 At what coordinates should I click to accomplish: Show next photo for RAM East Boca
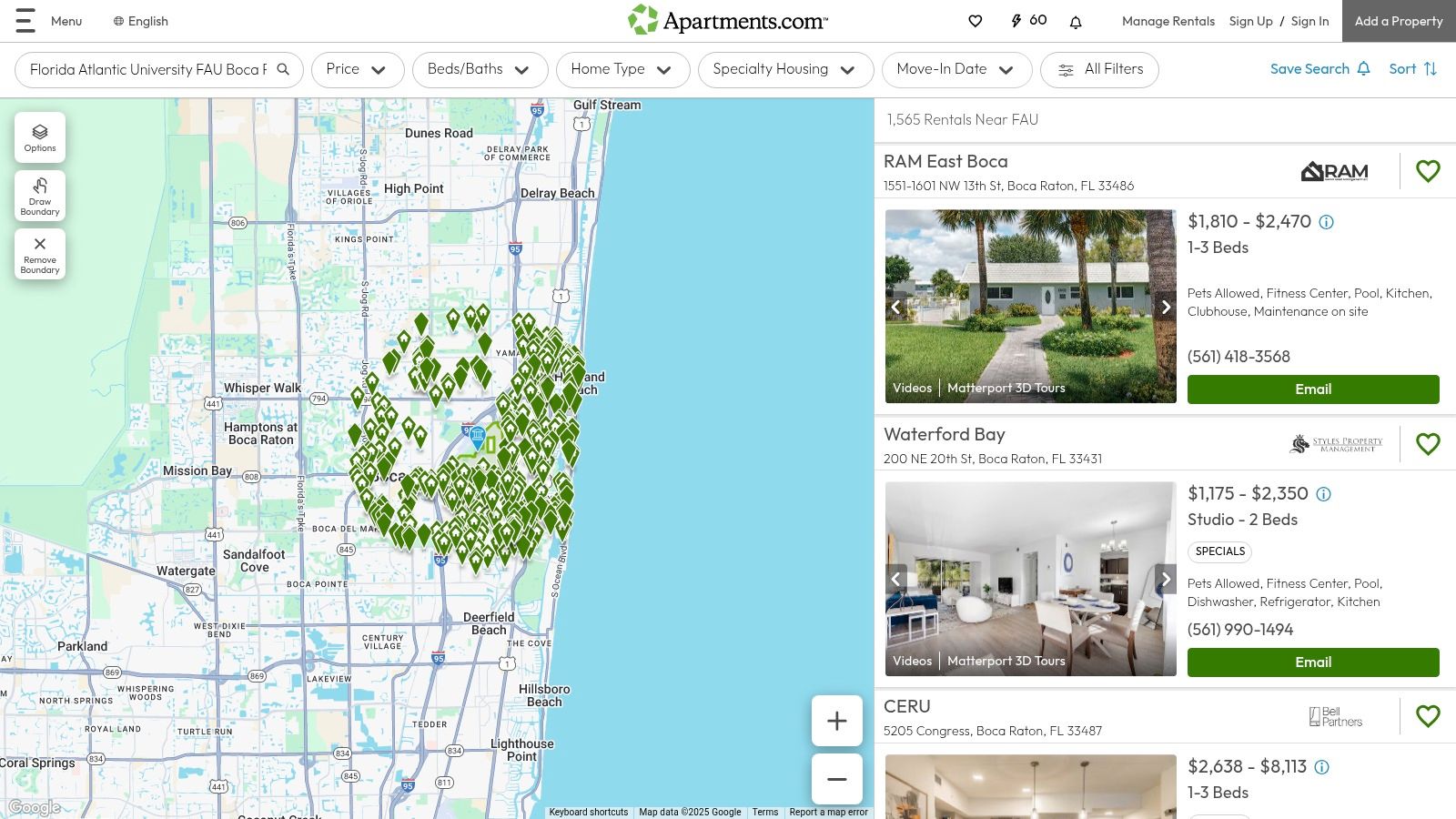(1166, 307)
